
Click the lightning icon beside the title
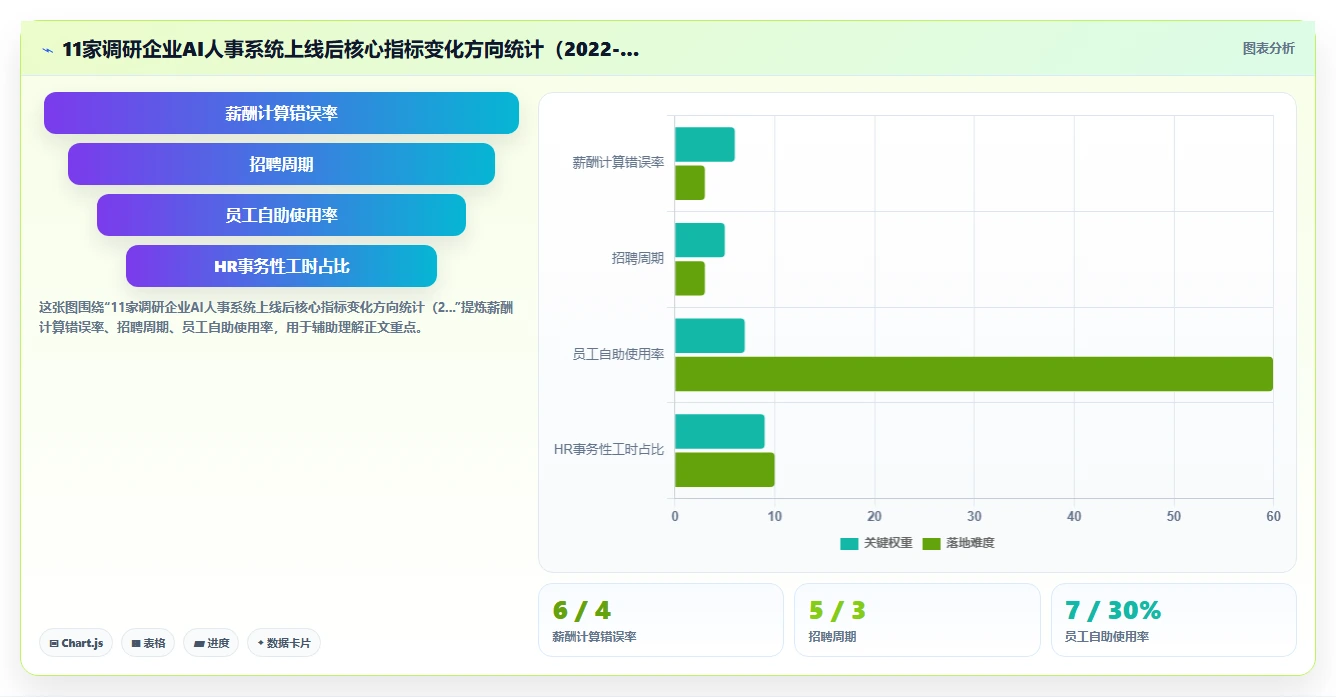coord(47,50)
